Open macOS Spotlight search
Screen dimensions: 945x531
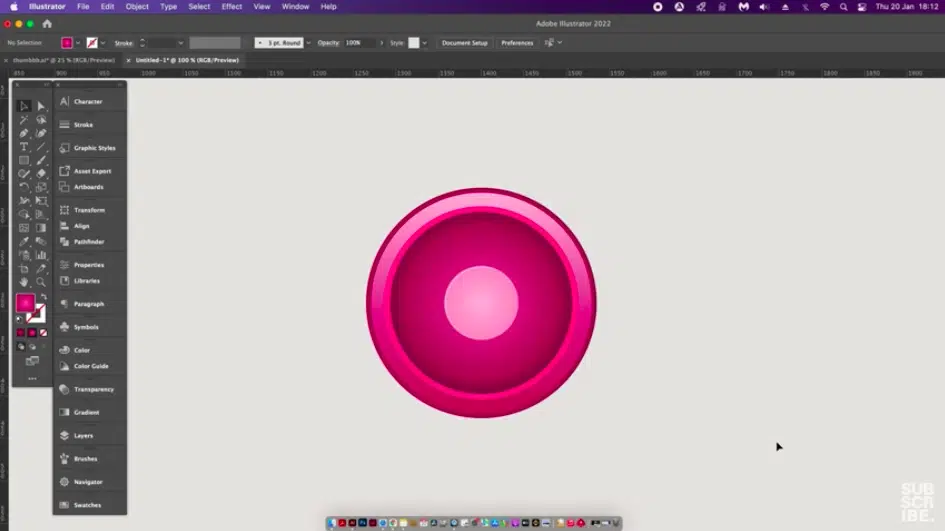point(844,7)
